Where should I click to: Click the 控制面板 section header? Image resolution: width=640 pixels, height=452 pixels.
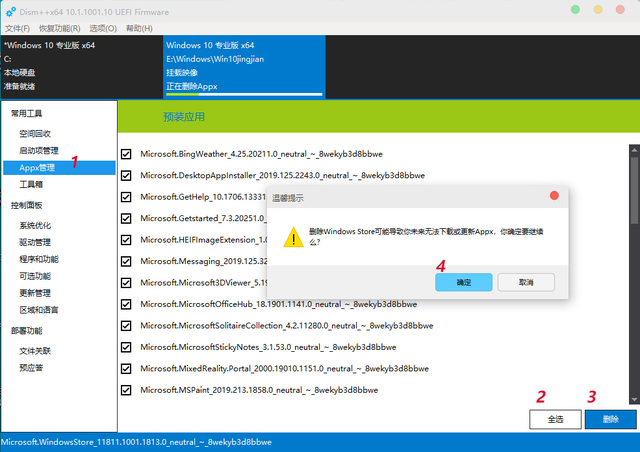tap(27, 205)
